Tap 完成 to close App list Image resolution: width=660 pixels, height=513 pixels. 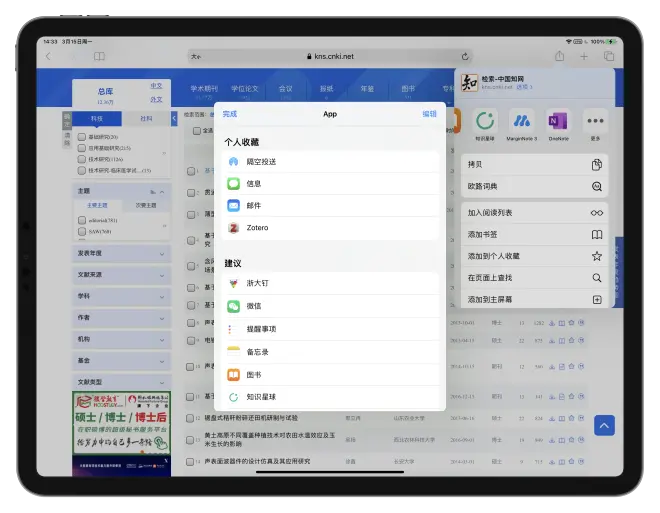pyautogui.click(x=230, y=114)
